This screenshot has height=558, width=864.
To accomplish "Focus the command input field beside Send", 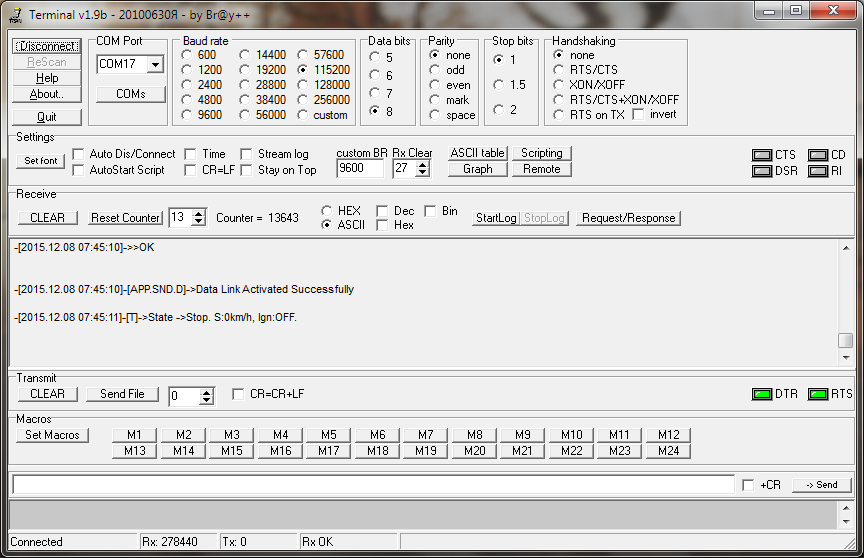I will [372, 485].
